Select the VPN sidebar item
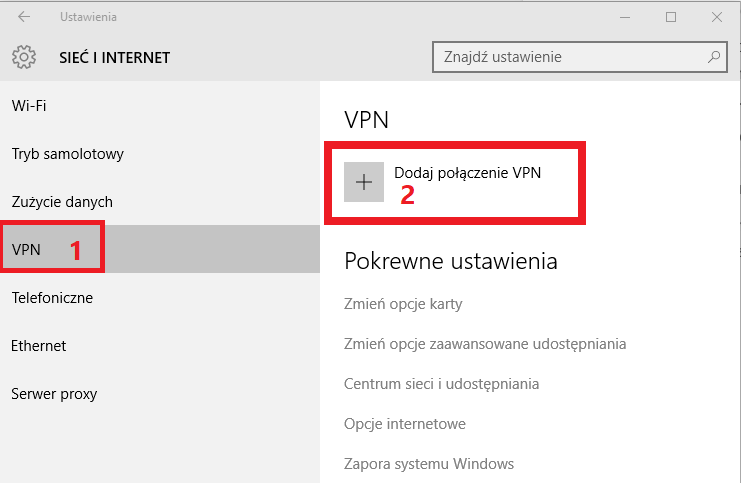The height and width of the screenshot is (483, 741). point(26,250)
